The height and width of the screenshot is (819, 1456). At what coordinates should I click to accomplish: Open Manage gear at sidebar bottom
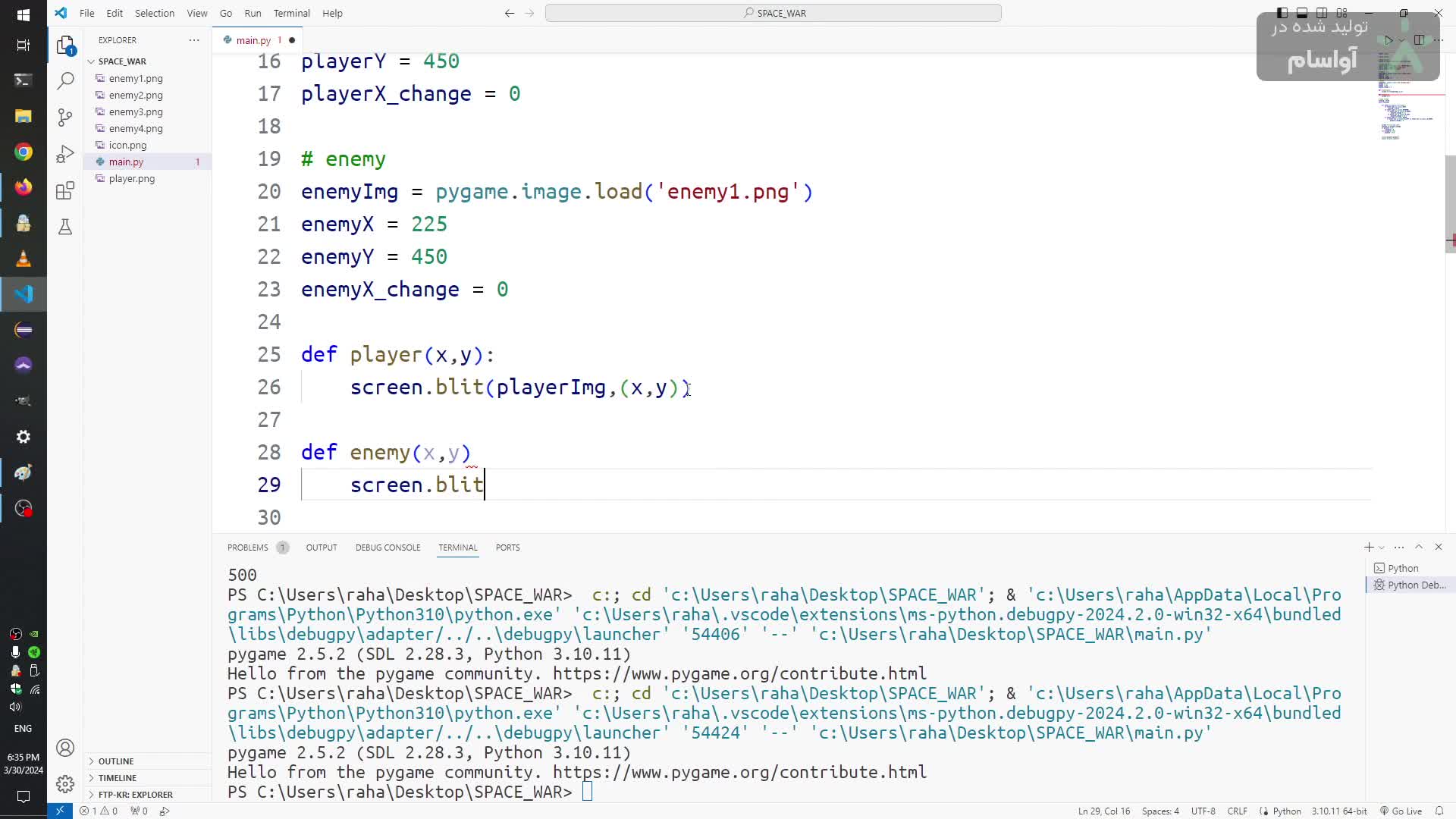click(x=66, y=783)
